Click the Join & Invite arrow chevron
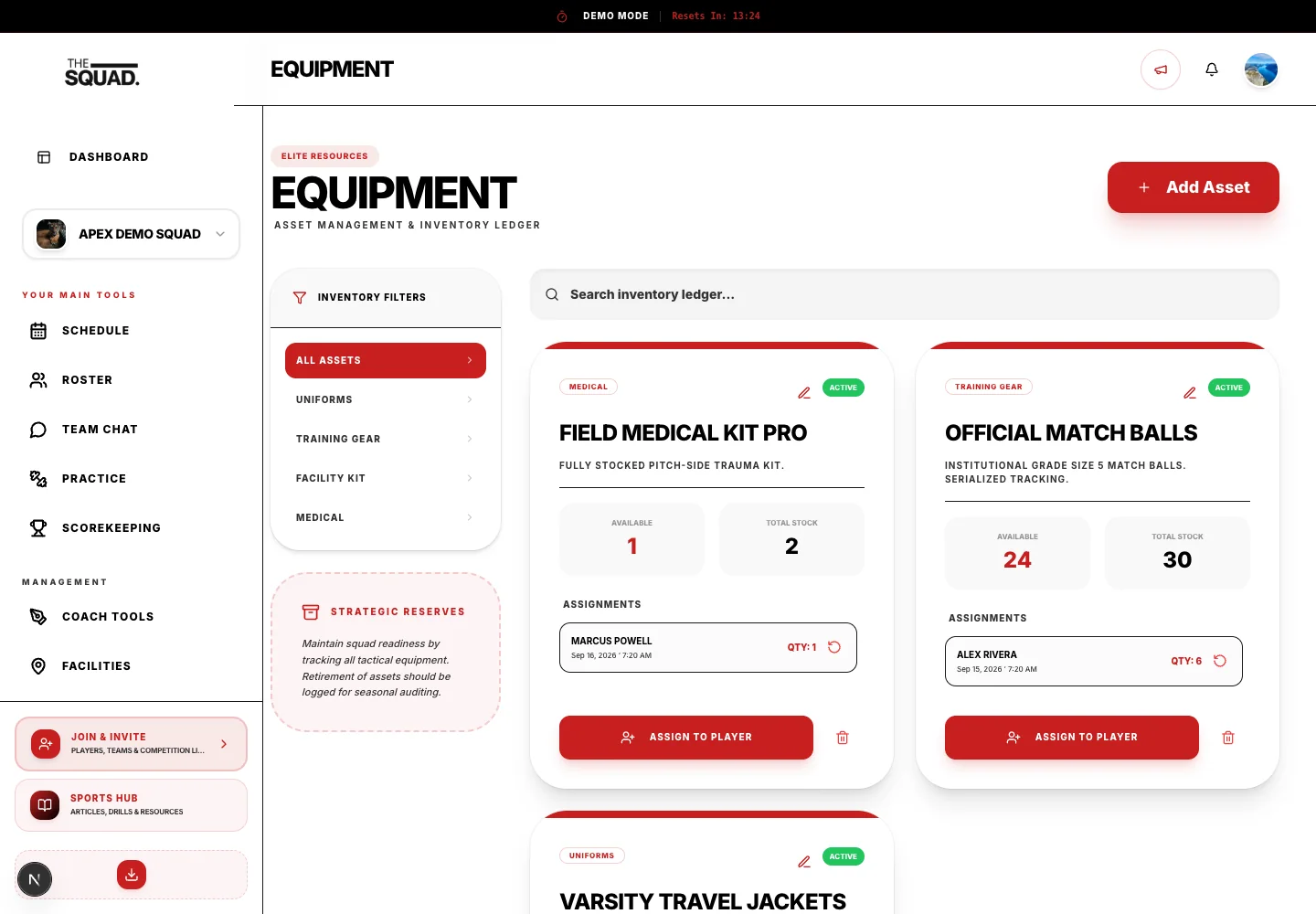1316x914 pixels. (224, 744)
